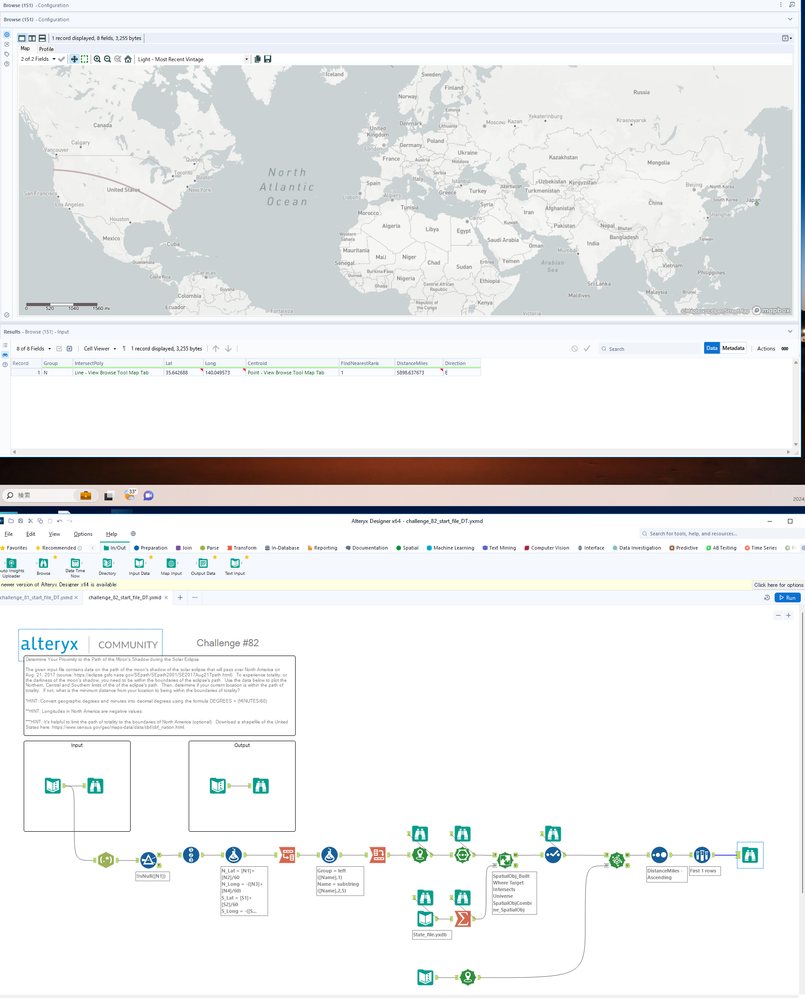Image resolution: width=805 pixels, height=998 pixels.
Task: Select the Reporting tool palette tab
Action: (x=322, y=548)
